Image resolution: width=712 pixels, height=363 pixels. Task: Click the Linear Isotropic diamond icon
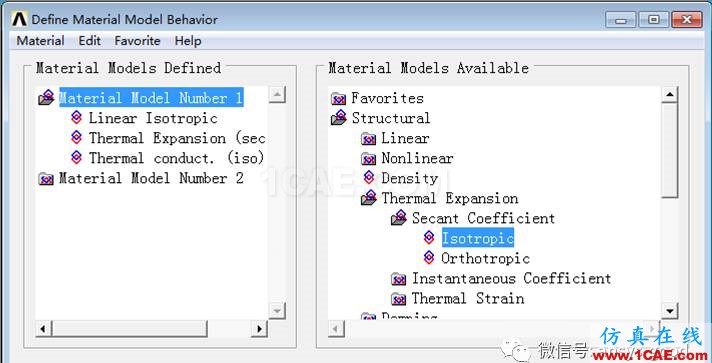76,118
